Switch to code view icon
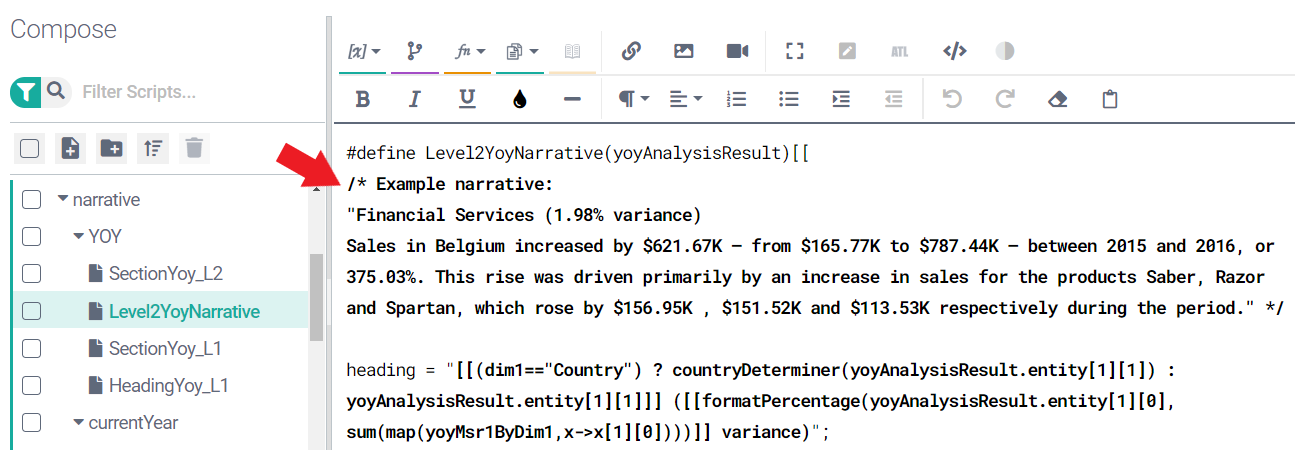 [954, 51]
